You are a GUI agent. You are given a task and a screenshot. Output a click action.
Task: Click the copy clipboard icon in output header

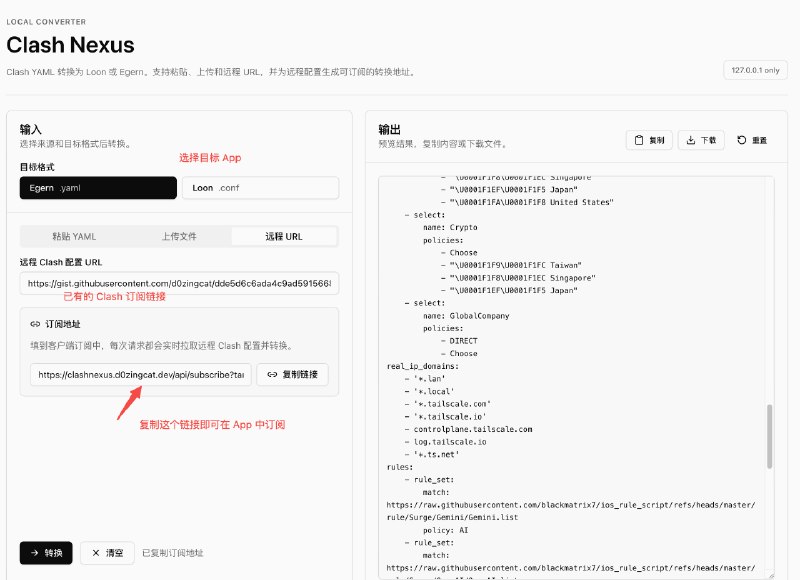[639, 140]
